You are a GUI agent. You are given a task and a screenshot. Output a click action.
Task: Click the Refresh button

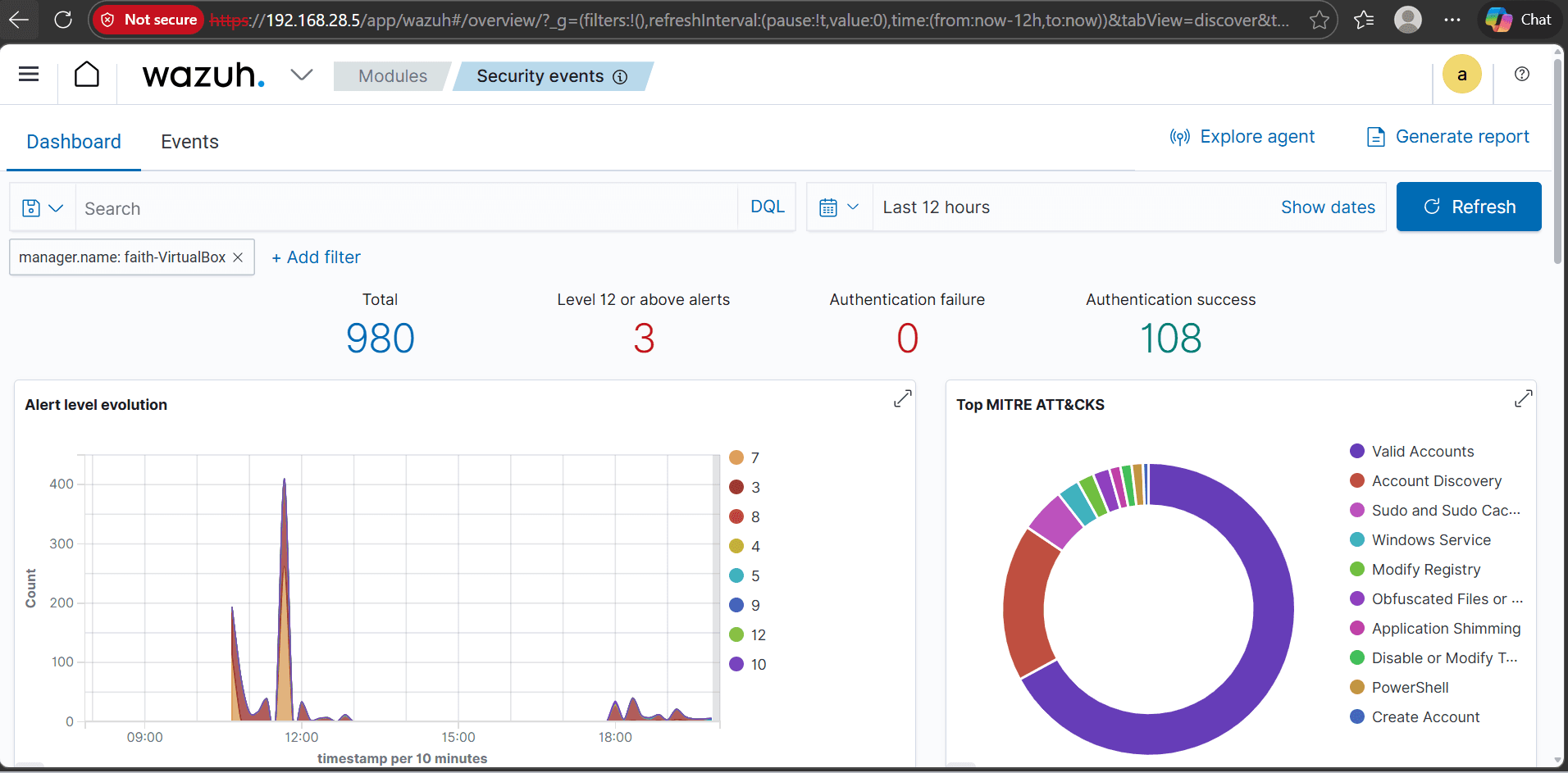(1469, 207)
